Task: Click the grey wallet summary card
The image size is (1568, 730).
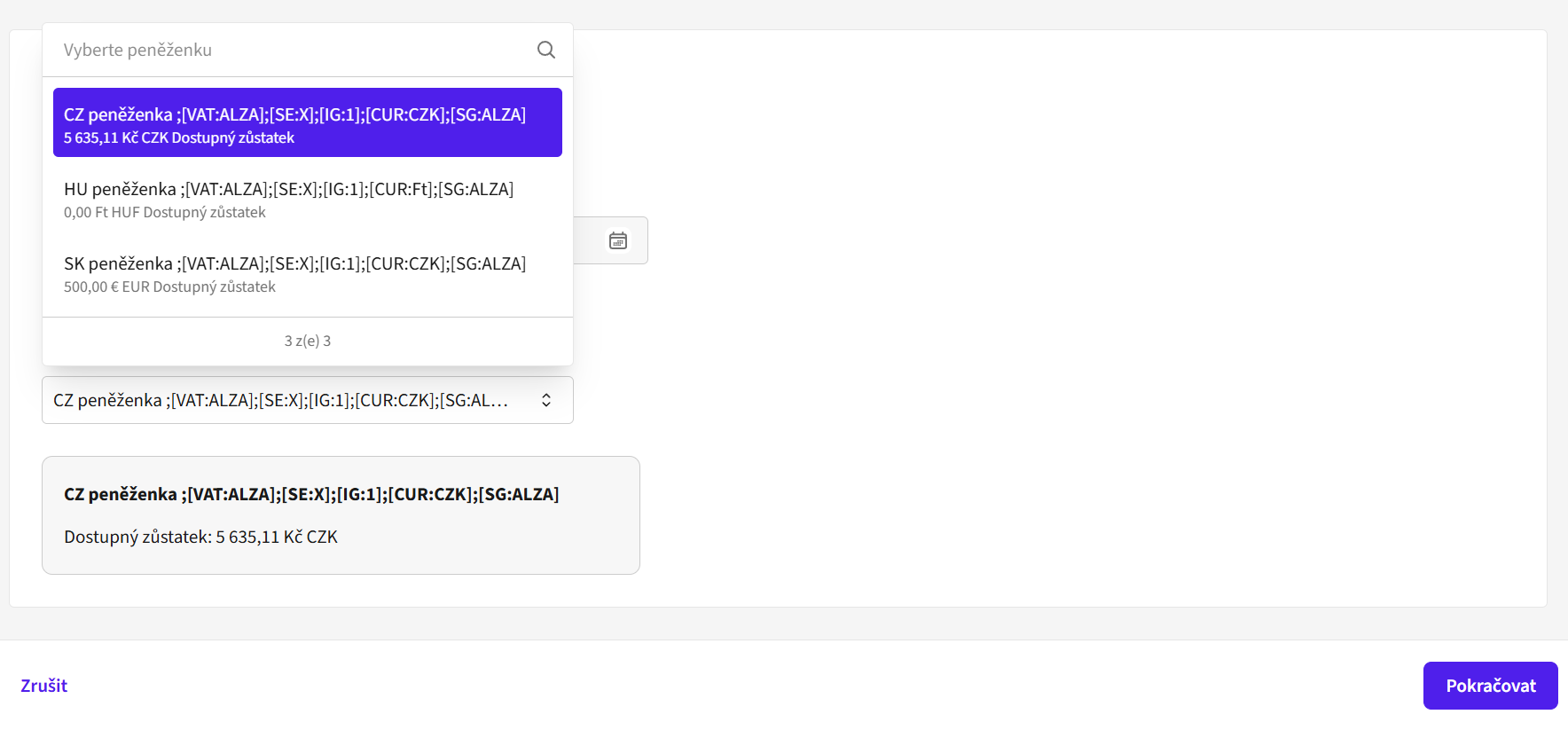Action: pos(341,515)
